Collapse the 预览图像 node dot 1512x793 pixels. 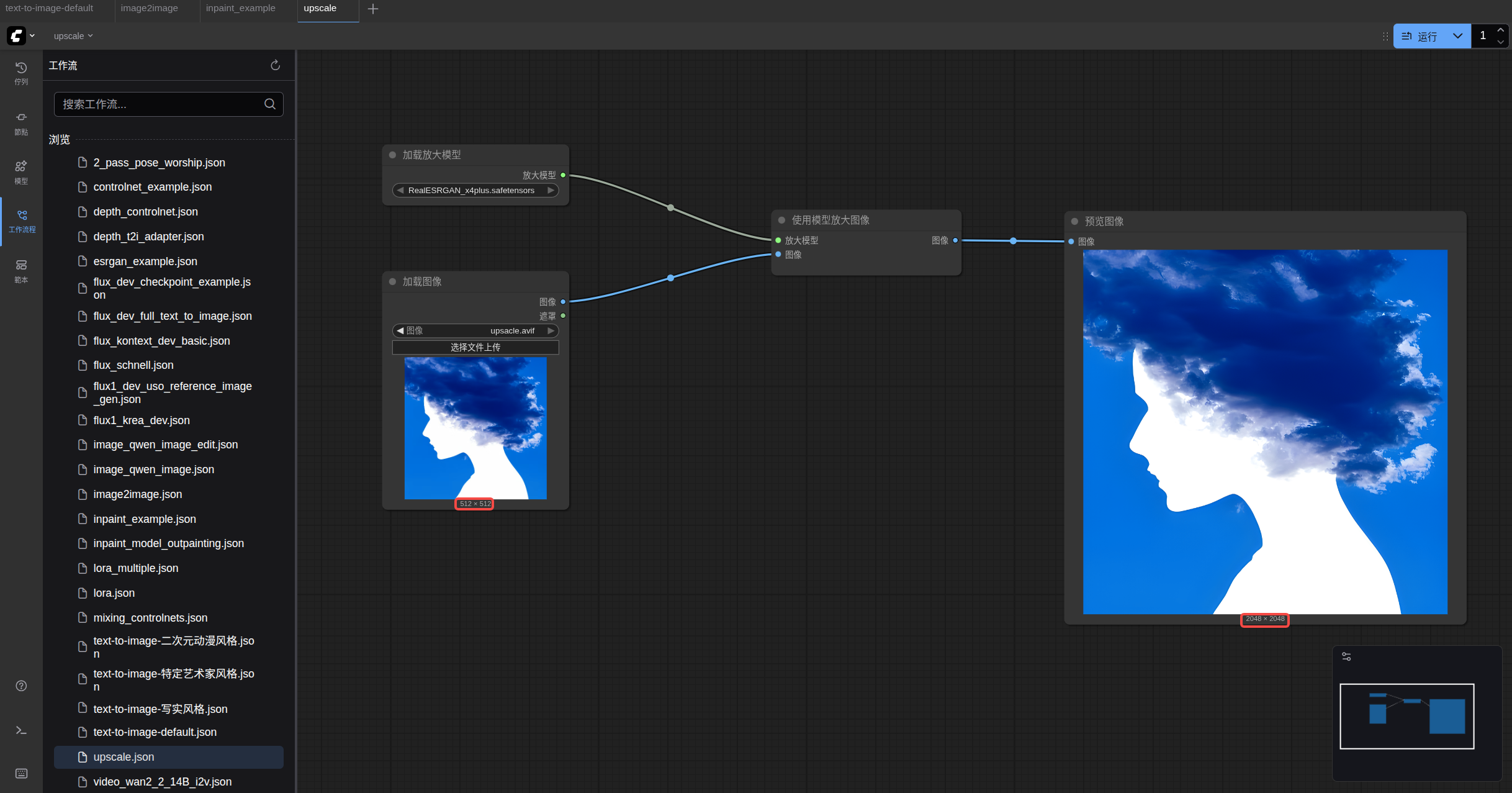[1074, 221]
